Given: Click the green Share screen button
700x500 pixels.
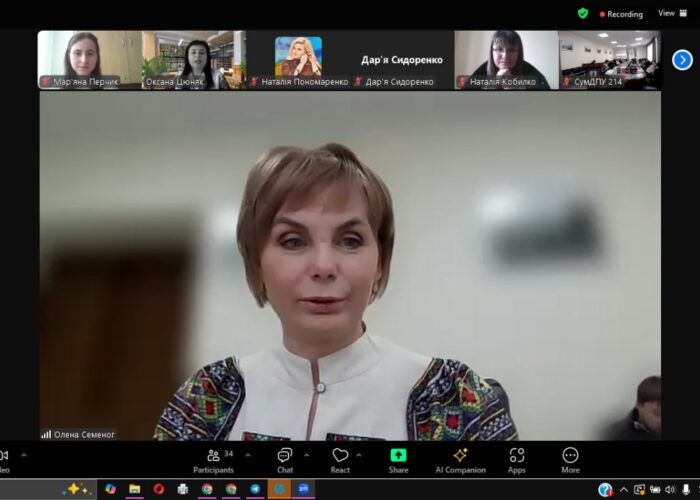Looking at the screenshot, I should tap(398, 459).
